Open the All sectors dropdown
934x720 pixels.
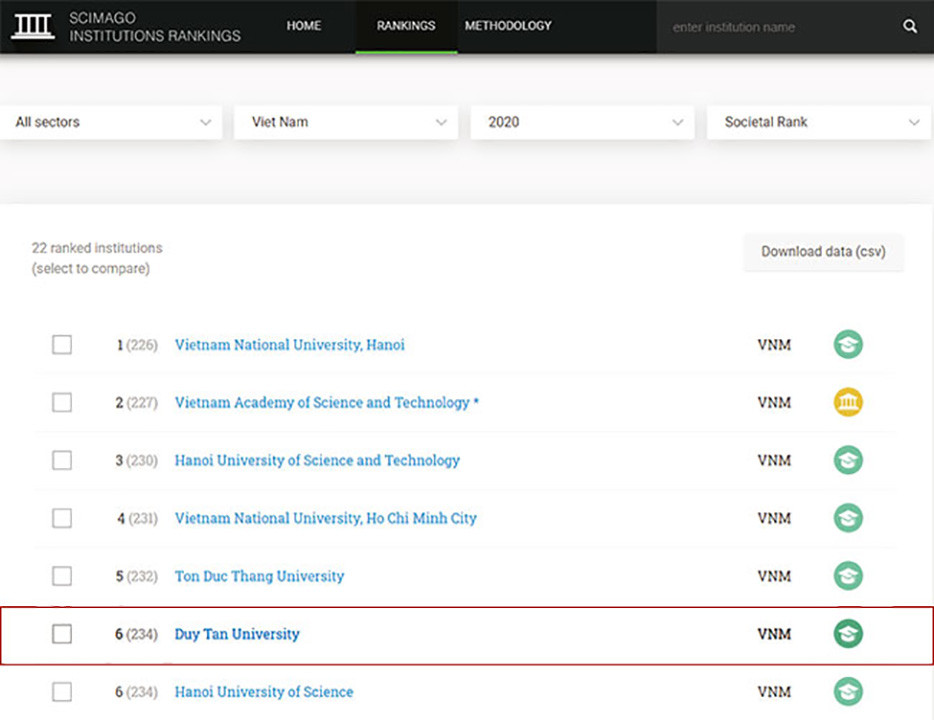(112, 122)
